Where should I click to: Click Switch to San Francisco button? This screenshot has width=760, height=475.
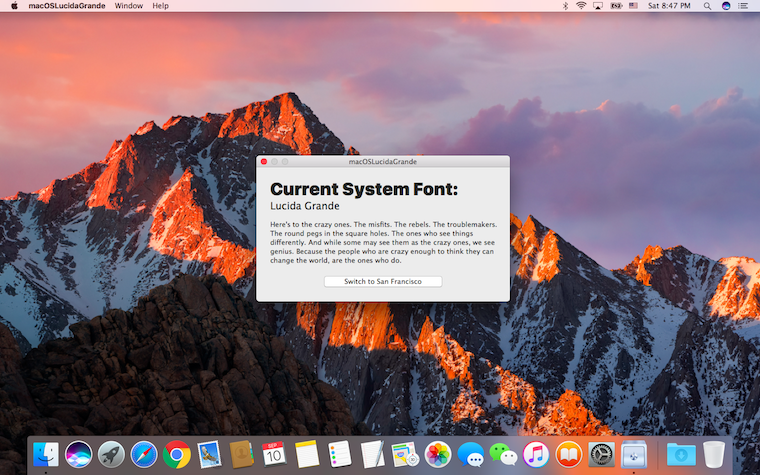point(383,282)
